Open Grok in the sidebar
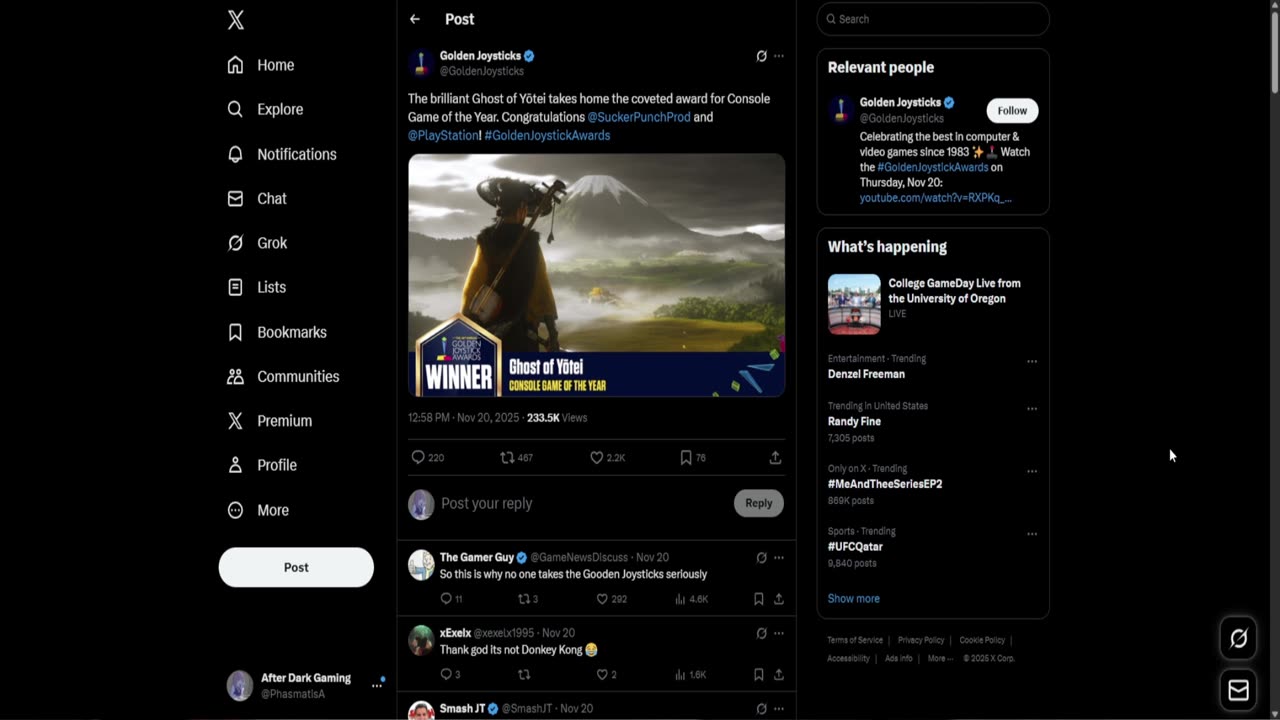Viewport: 1280px width, 720px height. pos(258,243)
